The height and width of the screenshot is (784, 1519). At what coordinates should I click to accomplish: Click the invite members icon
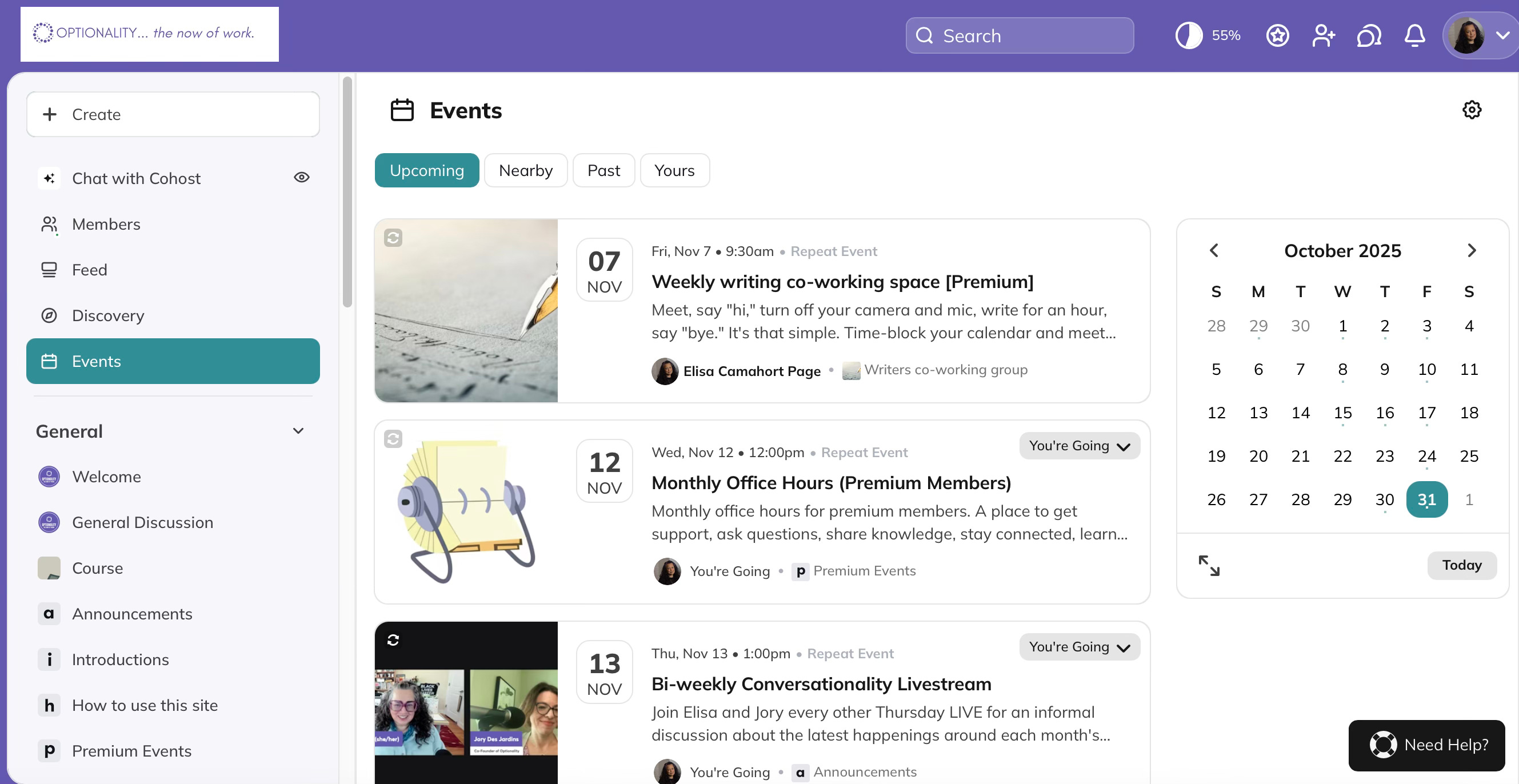point(1323,36)
